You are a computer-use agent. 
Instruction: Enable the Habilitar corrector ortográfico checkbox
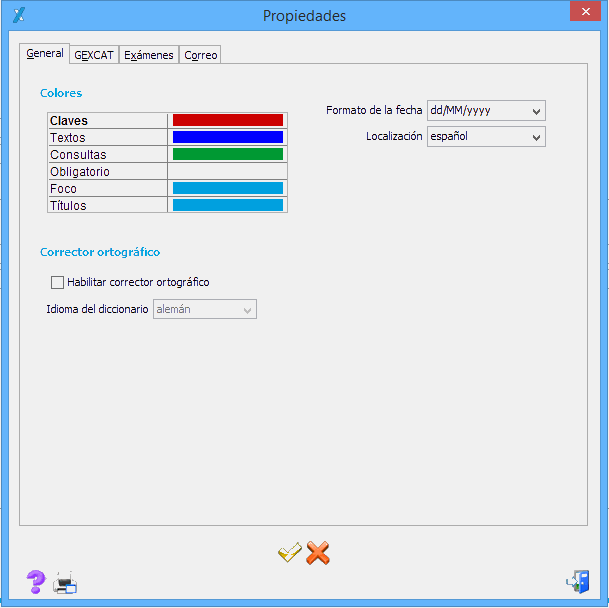(x=57, y=282)
